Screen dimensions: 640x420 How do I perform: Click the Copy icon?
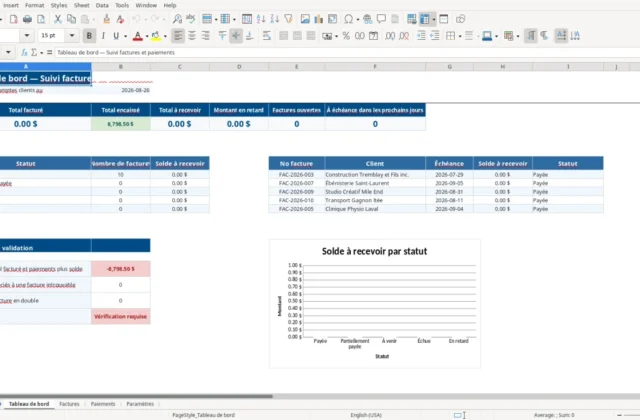click(71, 19)
